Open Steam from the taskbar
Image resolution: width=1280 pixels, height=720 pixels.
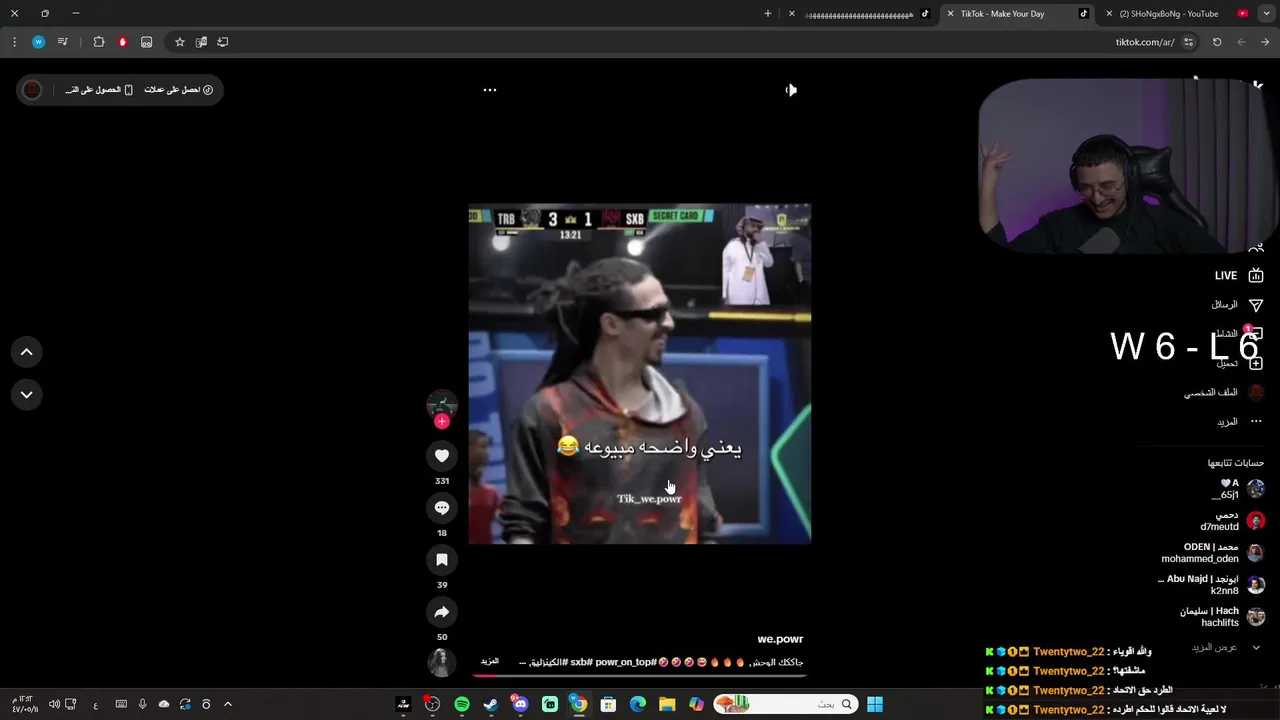point(491,704)
